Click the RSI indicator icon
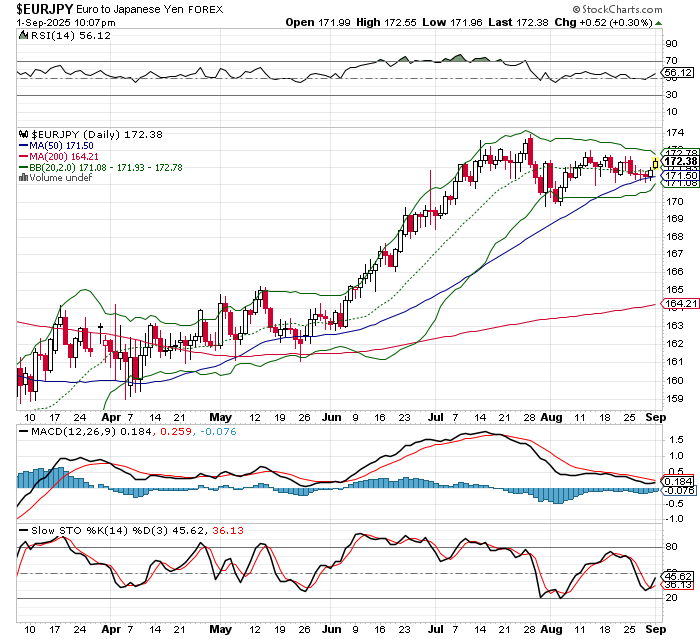This screenshot has height=639, width=700. [24, 34]
